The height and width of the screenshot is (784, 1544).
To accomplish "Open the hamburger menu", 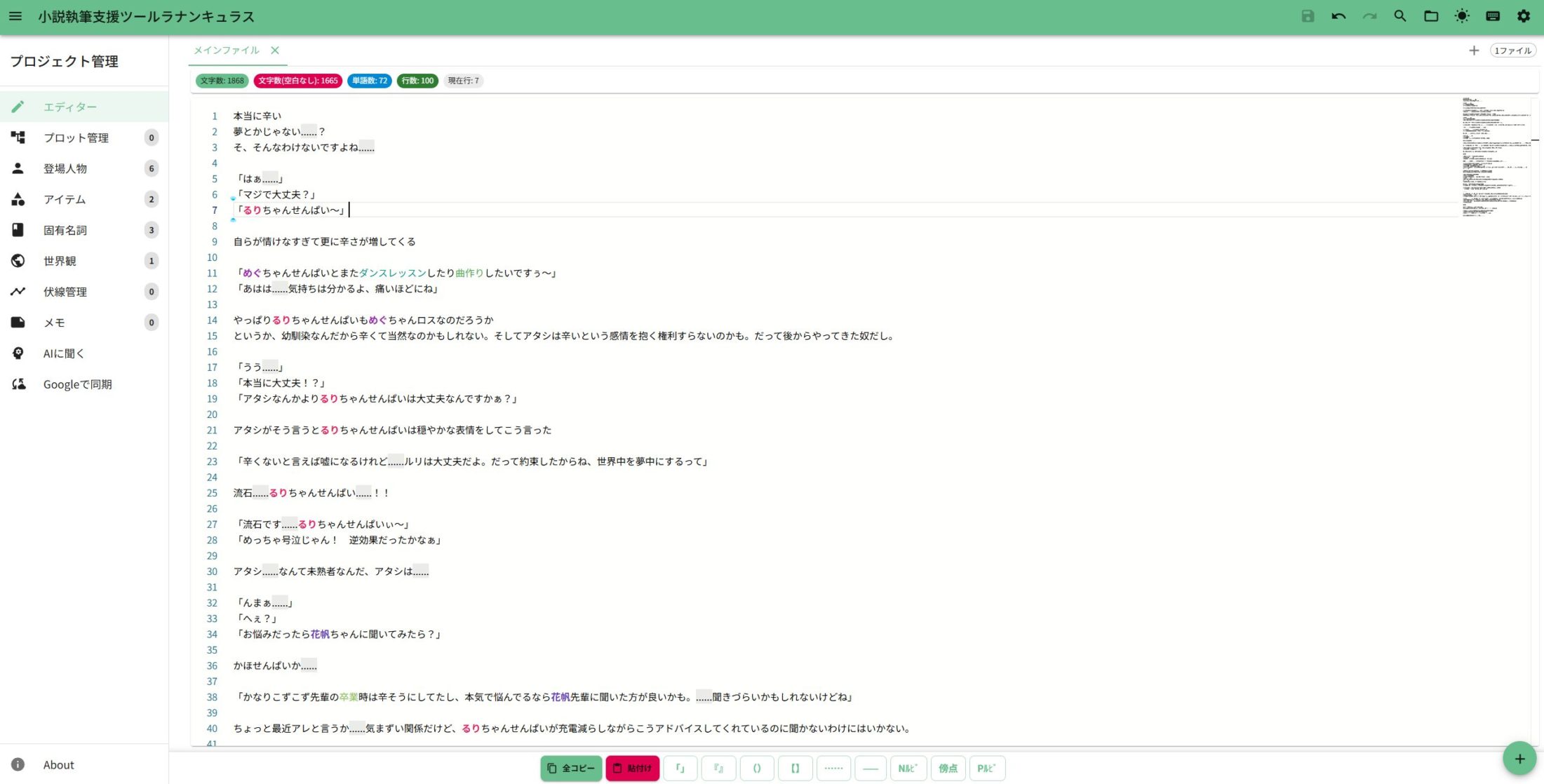I will pyautogui.click(x=15, y=16).
